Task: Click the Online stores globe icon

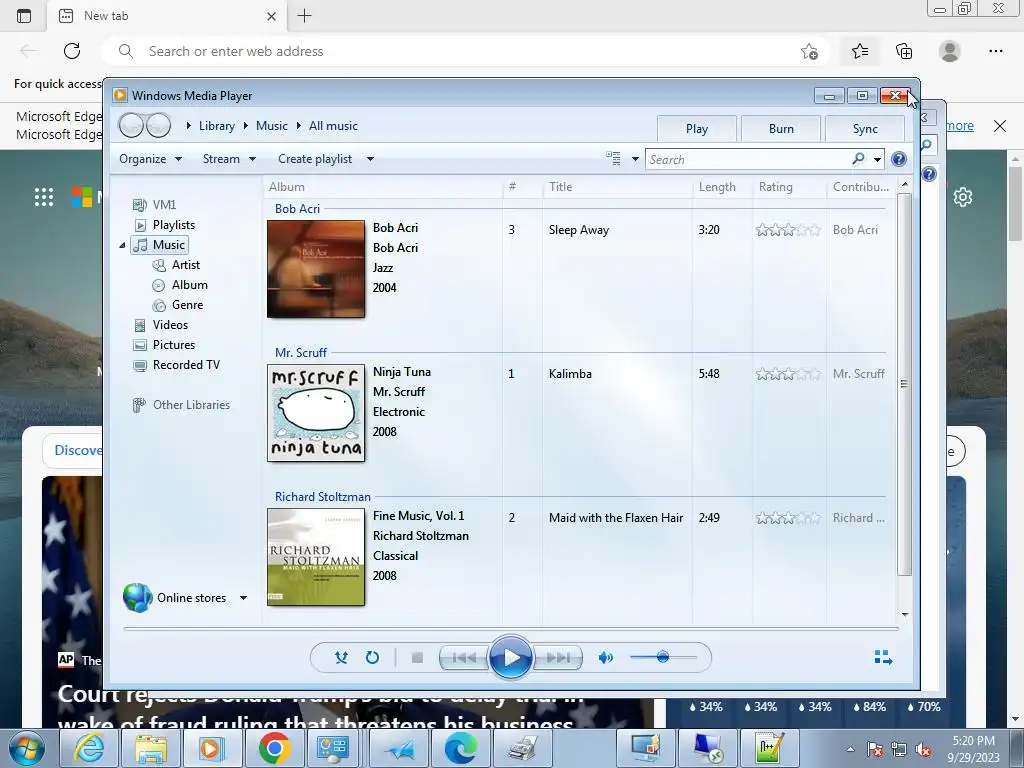Action: [138, 597]
